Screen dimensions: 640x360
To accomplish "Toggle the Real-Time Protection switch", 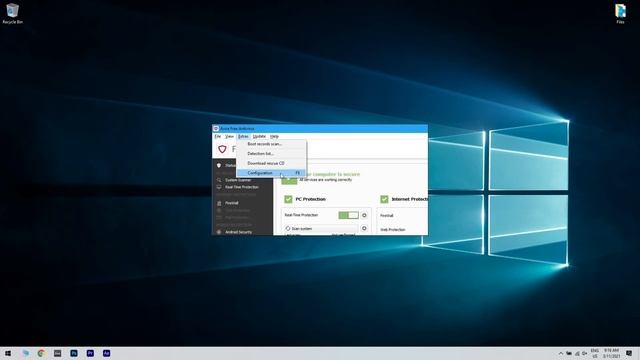I will (348, 215).
